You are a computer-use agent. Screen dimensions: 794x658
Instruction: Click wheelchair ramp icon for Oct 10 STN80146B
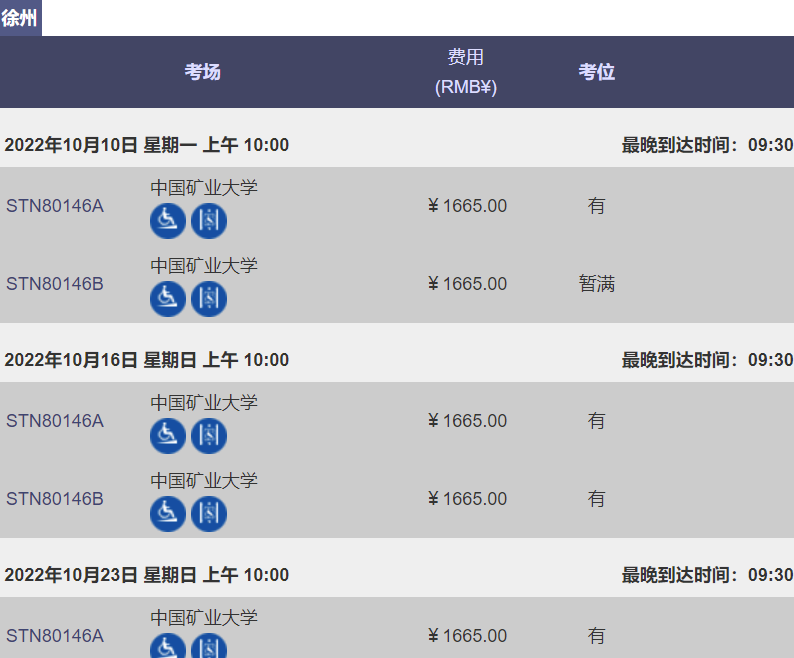[168, 299]
